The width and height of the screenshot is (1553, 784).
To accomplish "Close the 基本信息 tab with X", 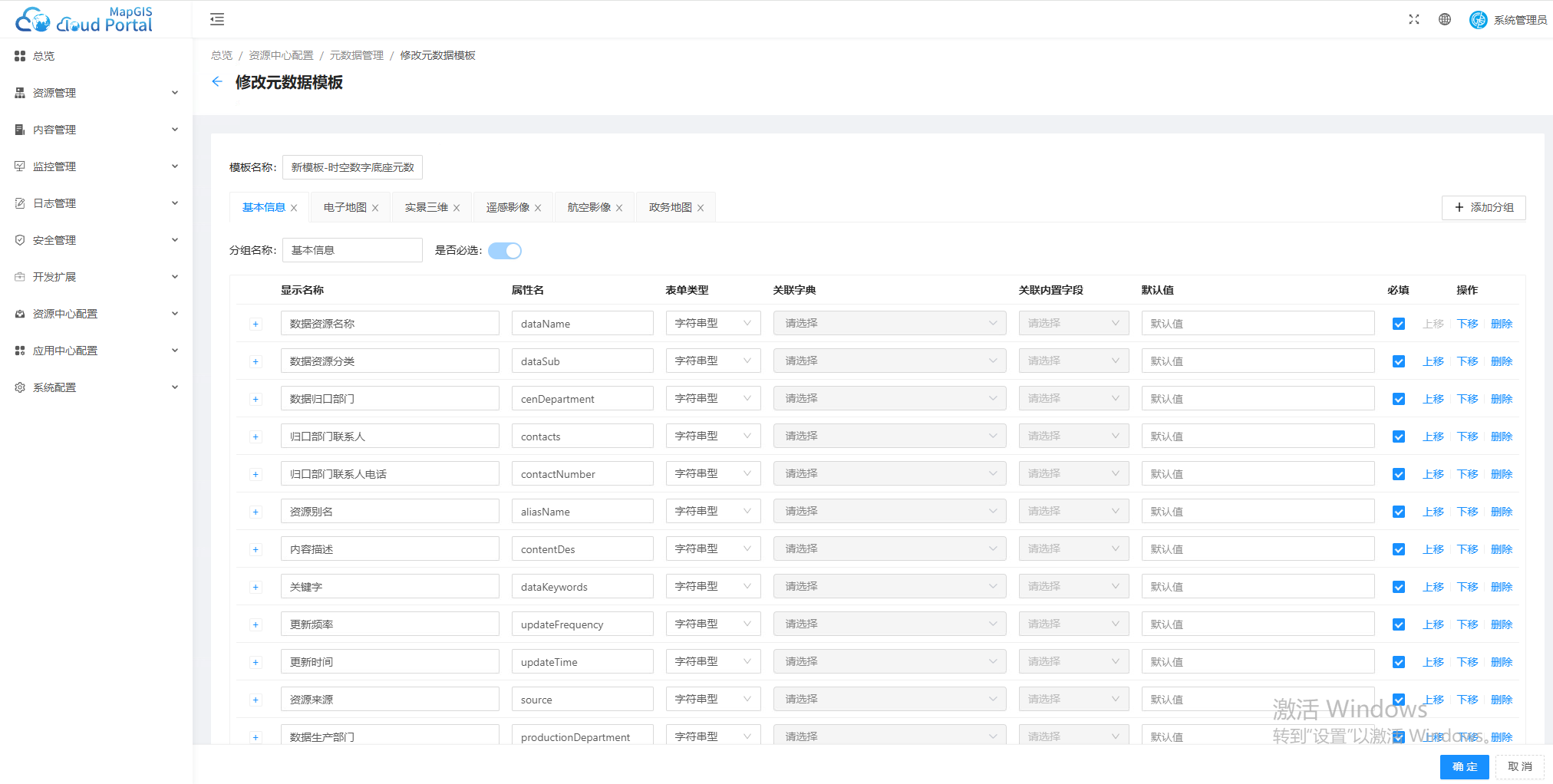I will tap(294, 208).
